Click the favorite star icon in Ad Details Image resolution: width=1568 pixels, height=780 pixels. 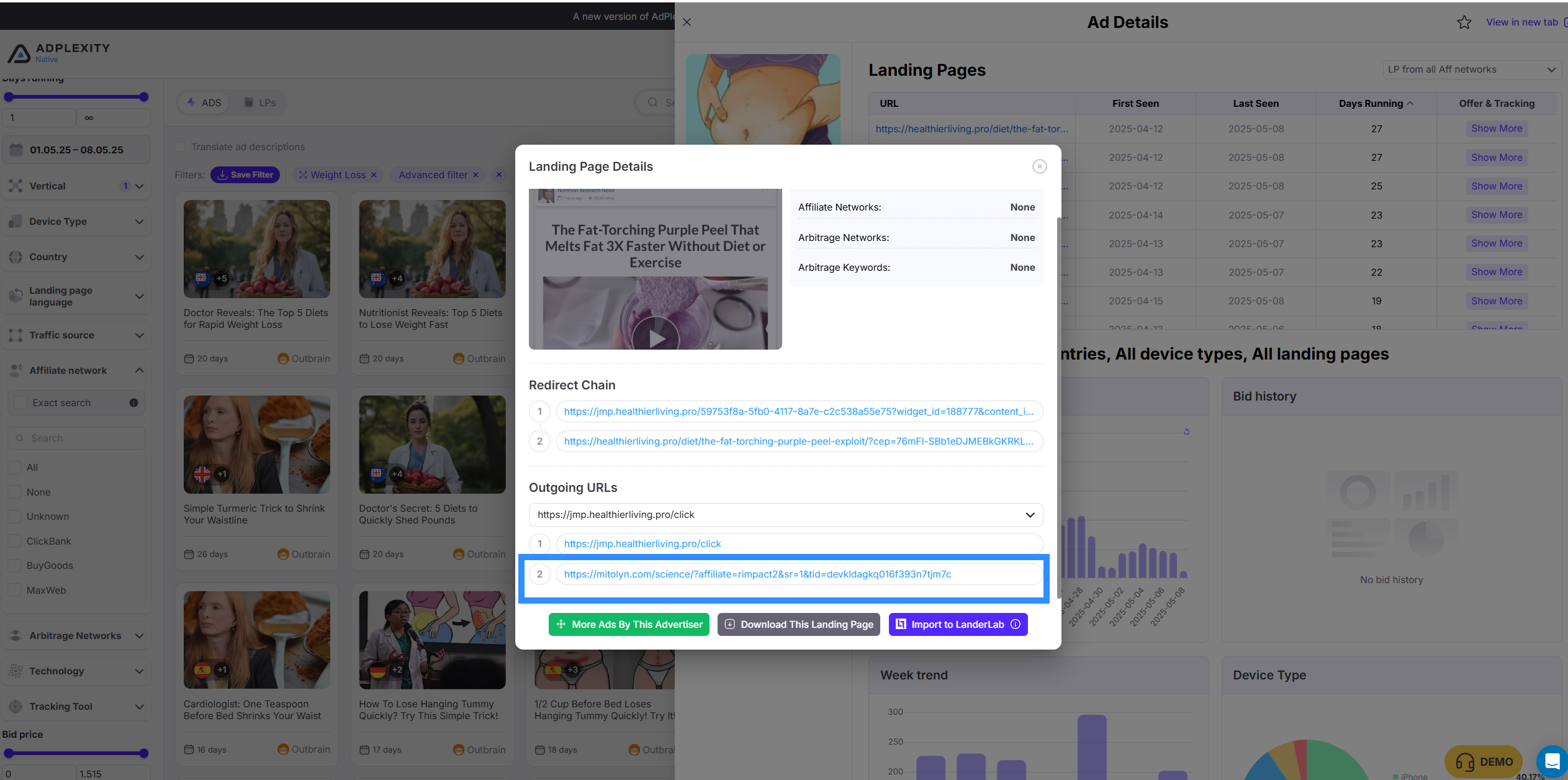click(1464, 22)
